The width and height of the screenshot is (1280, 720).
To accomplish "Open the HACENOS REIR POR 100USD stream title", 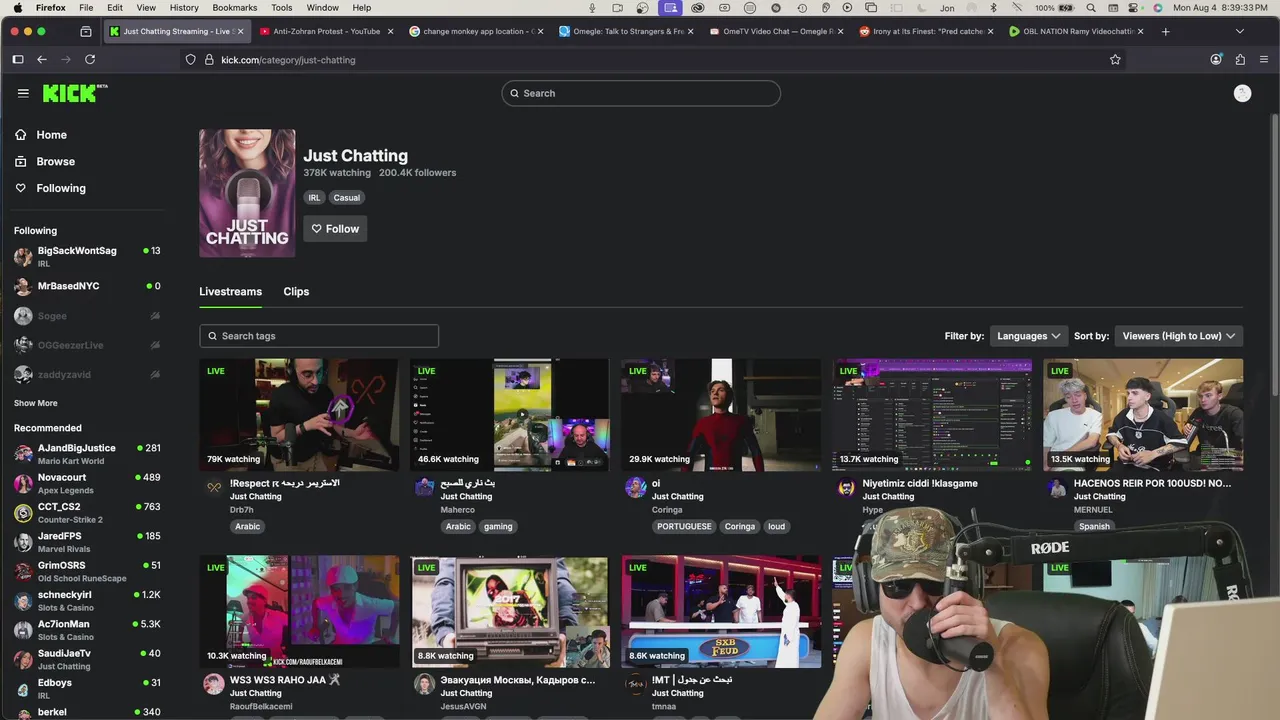I will 1152,483.
